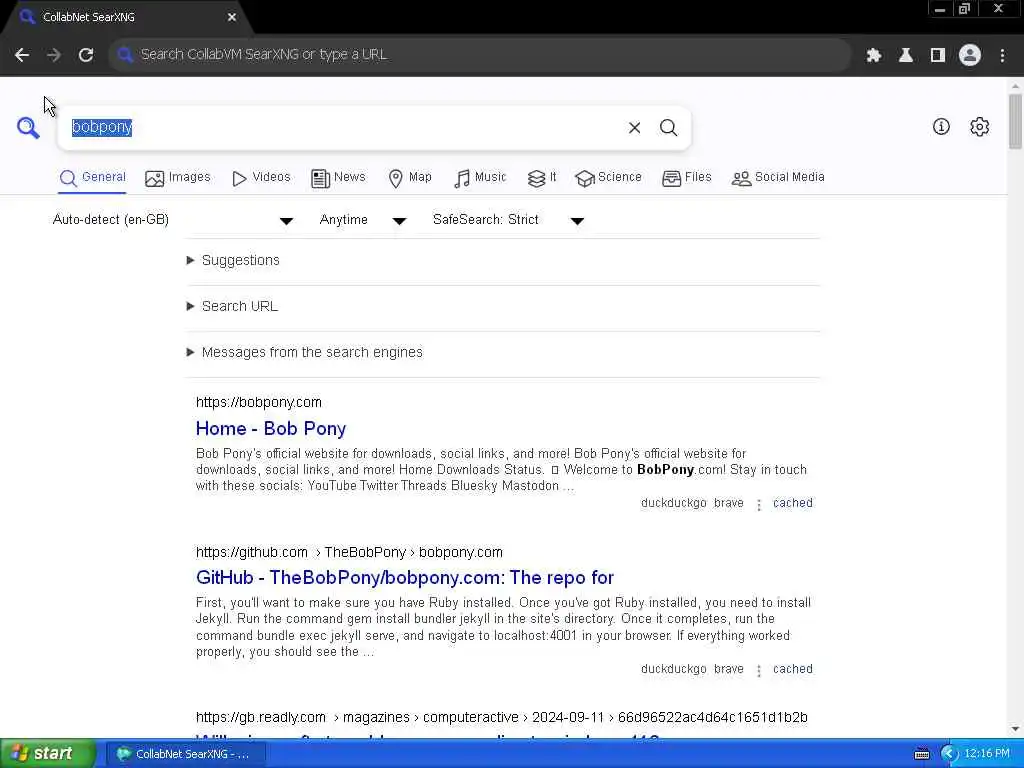Viewport: 1024px width, 768px height.
Task: Open the Home - Bob Pony result
Action: 270,429
